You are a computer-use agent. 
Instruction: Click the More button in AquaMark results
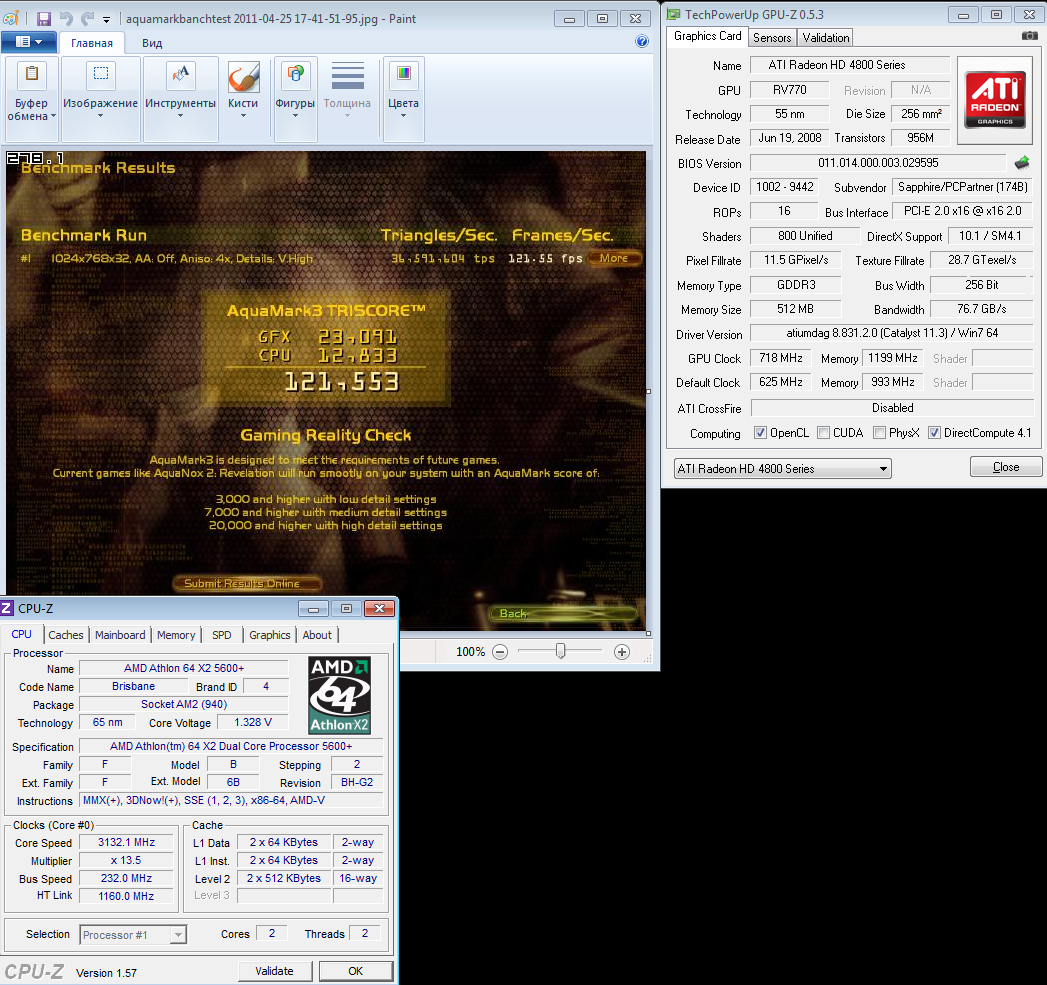614,258
